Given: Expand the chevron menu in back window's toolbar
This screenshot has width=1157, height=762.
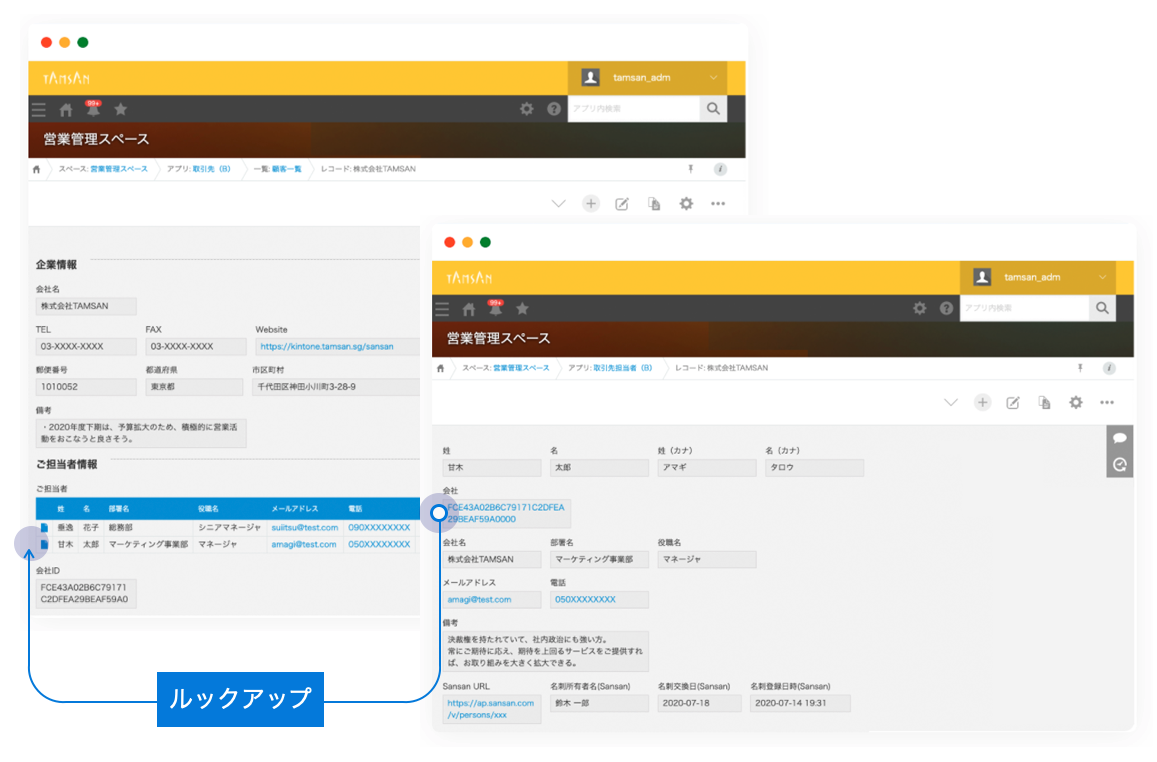Looking at the screenshot, I should [559, 204].
